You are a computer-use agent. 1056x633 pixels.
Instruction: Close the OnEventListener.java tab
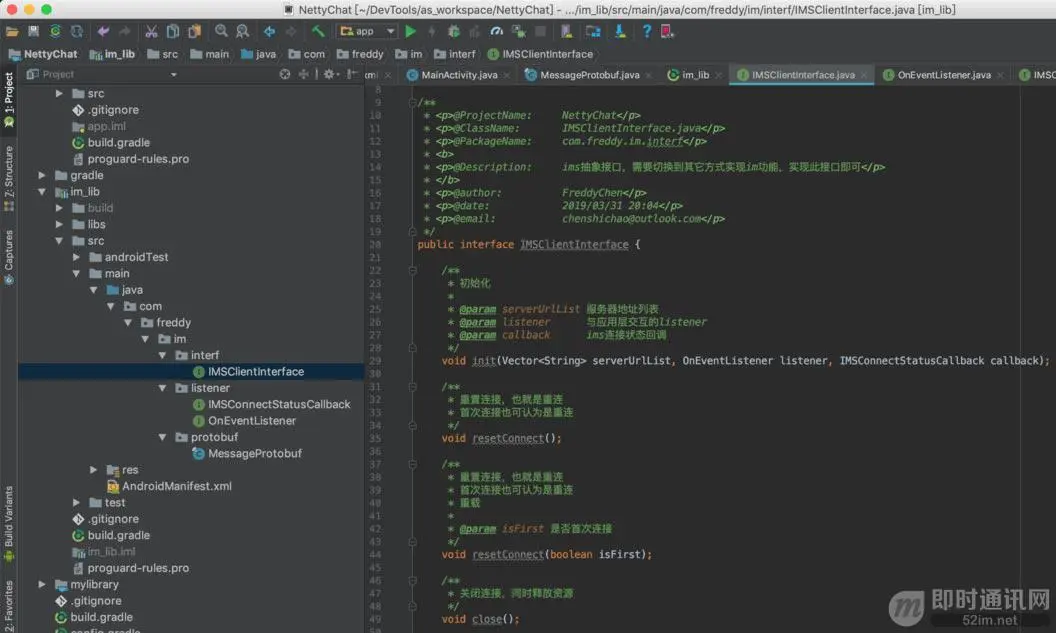[1000, 75]
